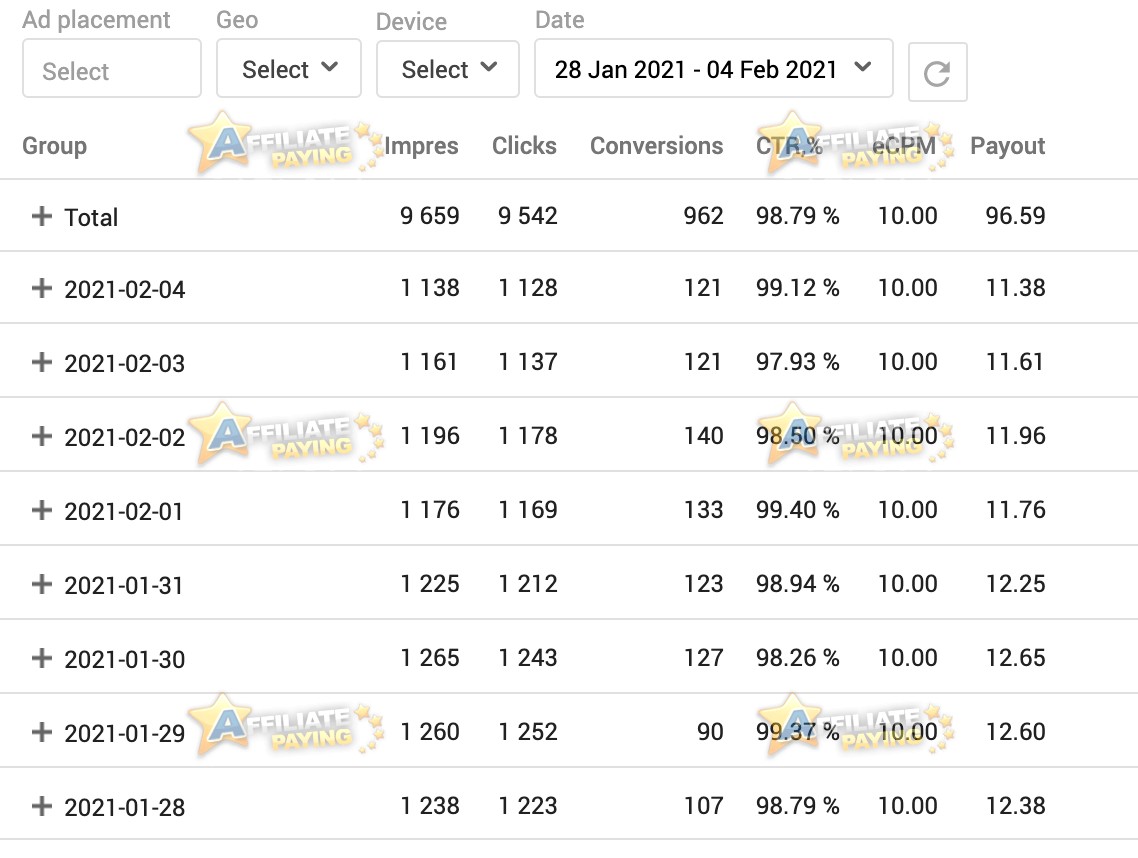The width and height of the screenshot is (1138, 858).
Task: Click payout value 11.96
Action: pyautogui.click(x=1015, y=436)
